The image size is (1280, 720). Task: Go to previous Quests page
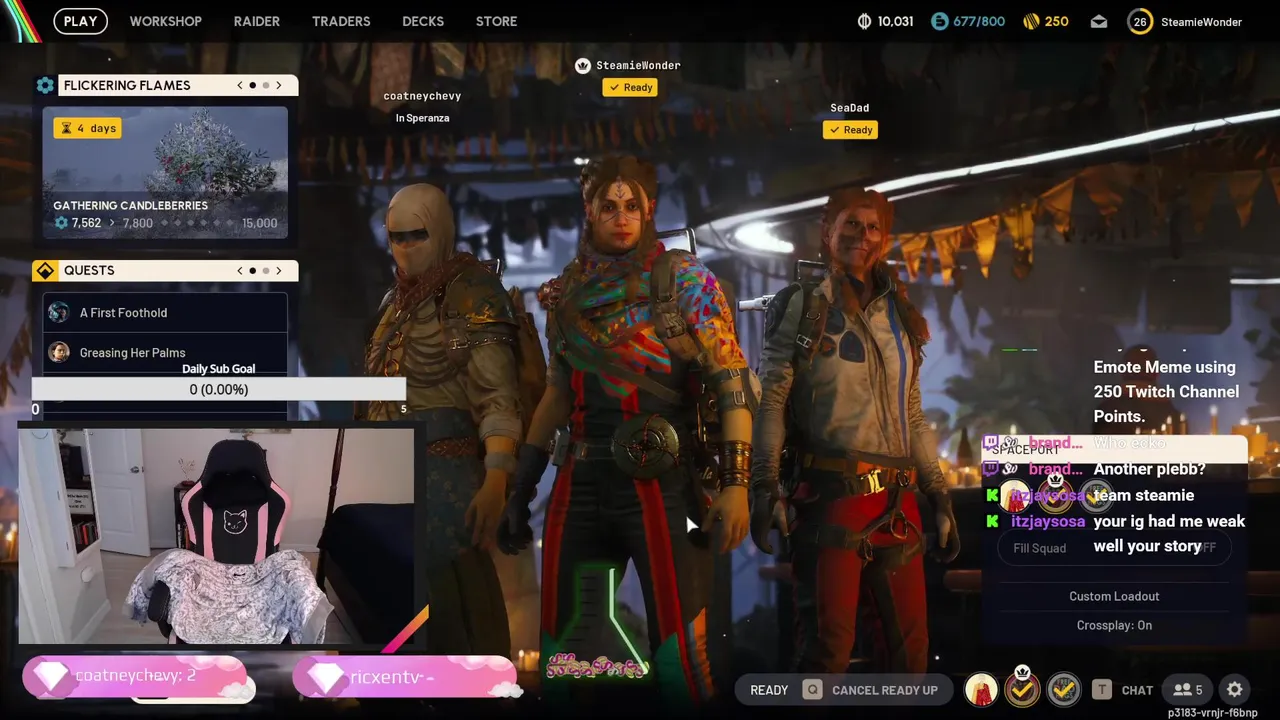click(240, 270)
